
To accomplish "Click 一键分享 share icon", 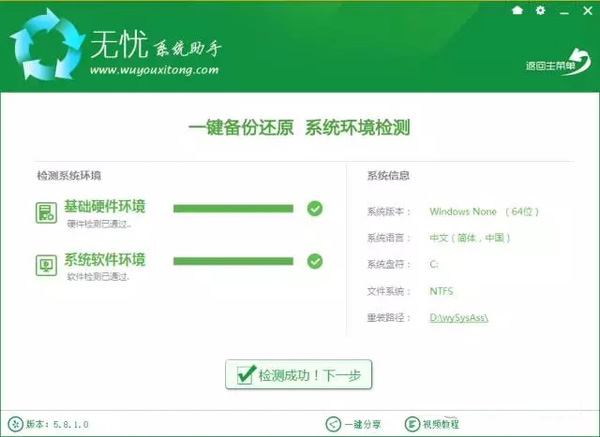I will point(333,424).
